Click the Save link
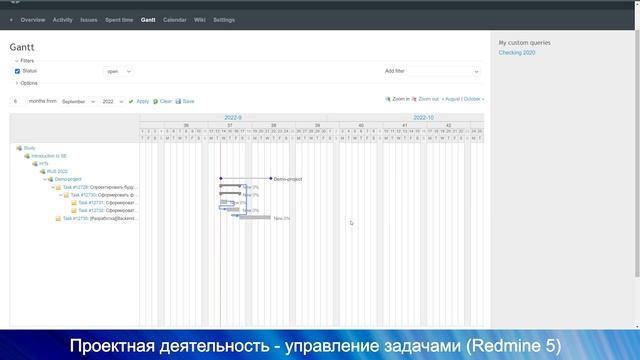Viewport: 640px width, 360px height. (x=189, y=101)
